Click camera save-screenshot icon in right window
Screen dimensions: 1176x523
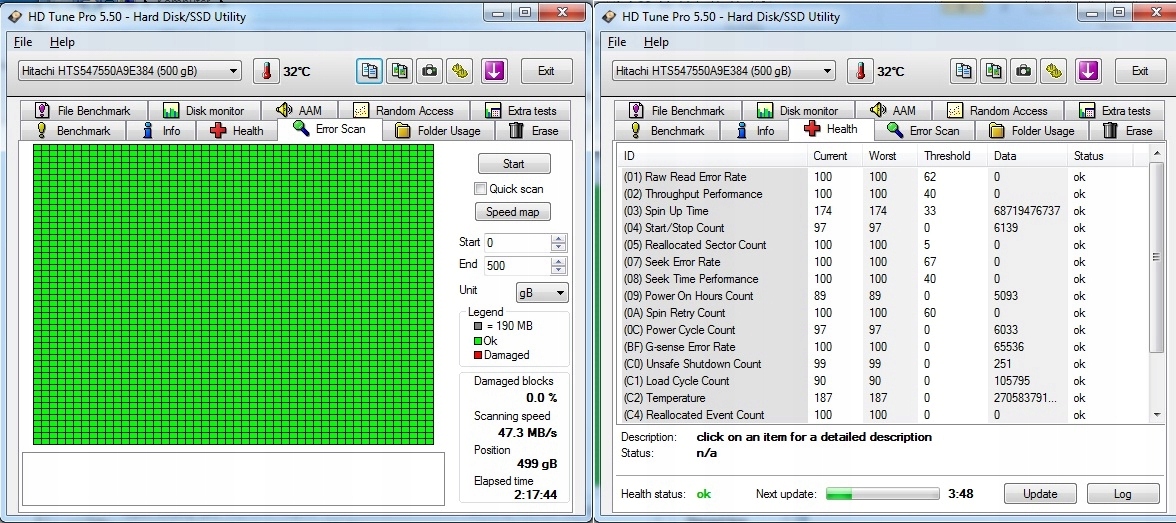(x=1024, y=71)
